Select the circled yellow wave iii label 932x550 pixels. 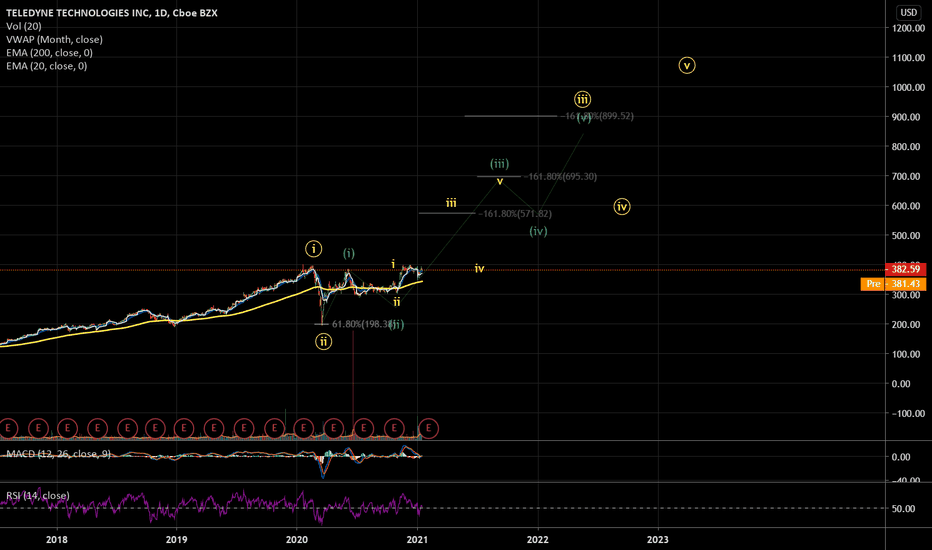(x=582, y=99)
